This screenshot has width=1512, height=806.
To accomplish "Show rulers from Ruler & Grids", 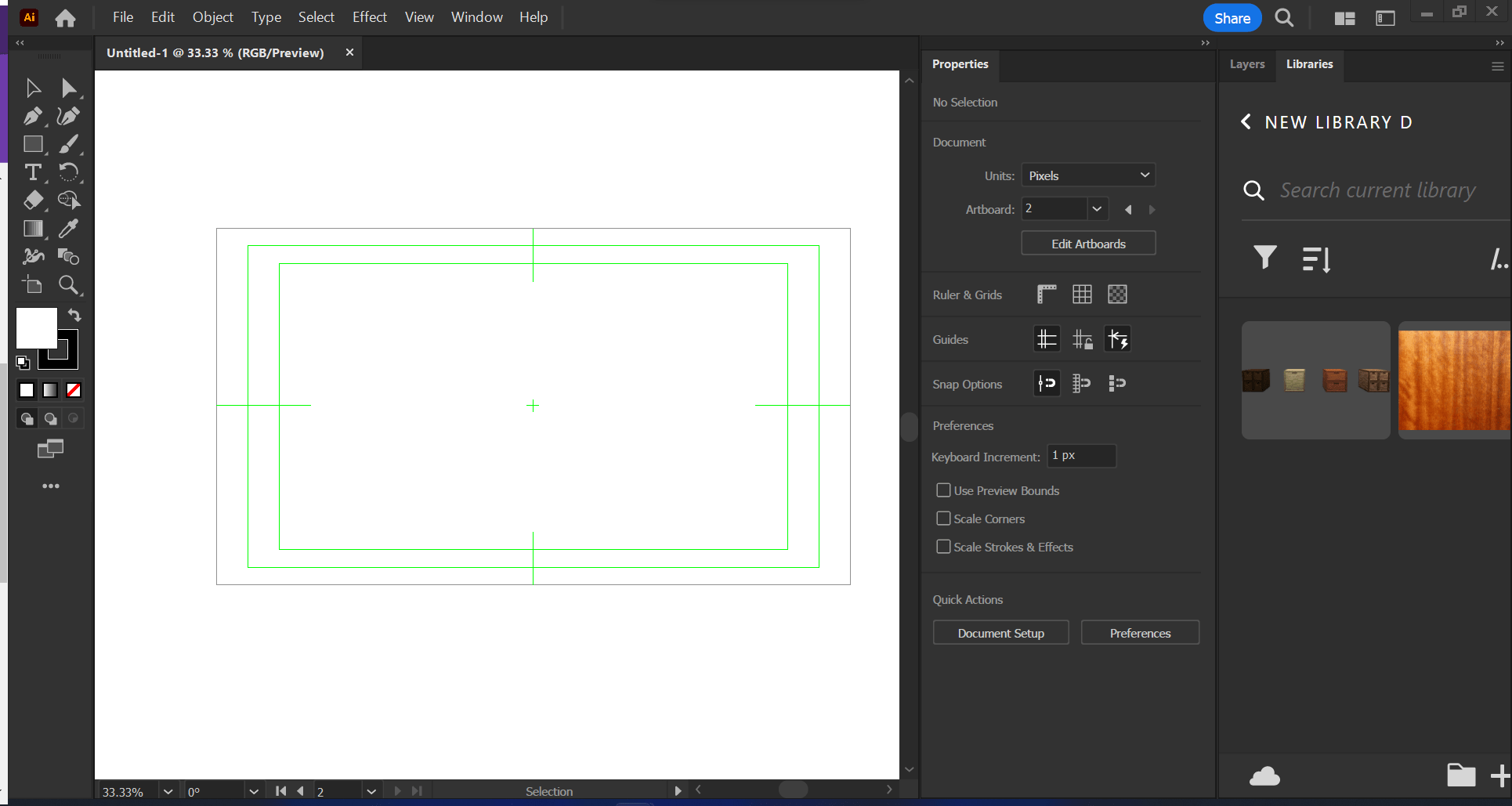I will click(x=1046, y=294).
